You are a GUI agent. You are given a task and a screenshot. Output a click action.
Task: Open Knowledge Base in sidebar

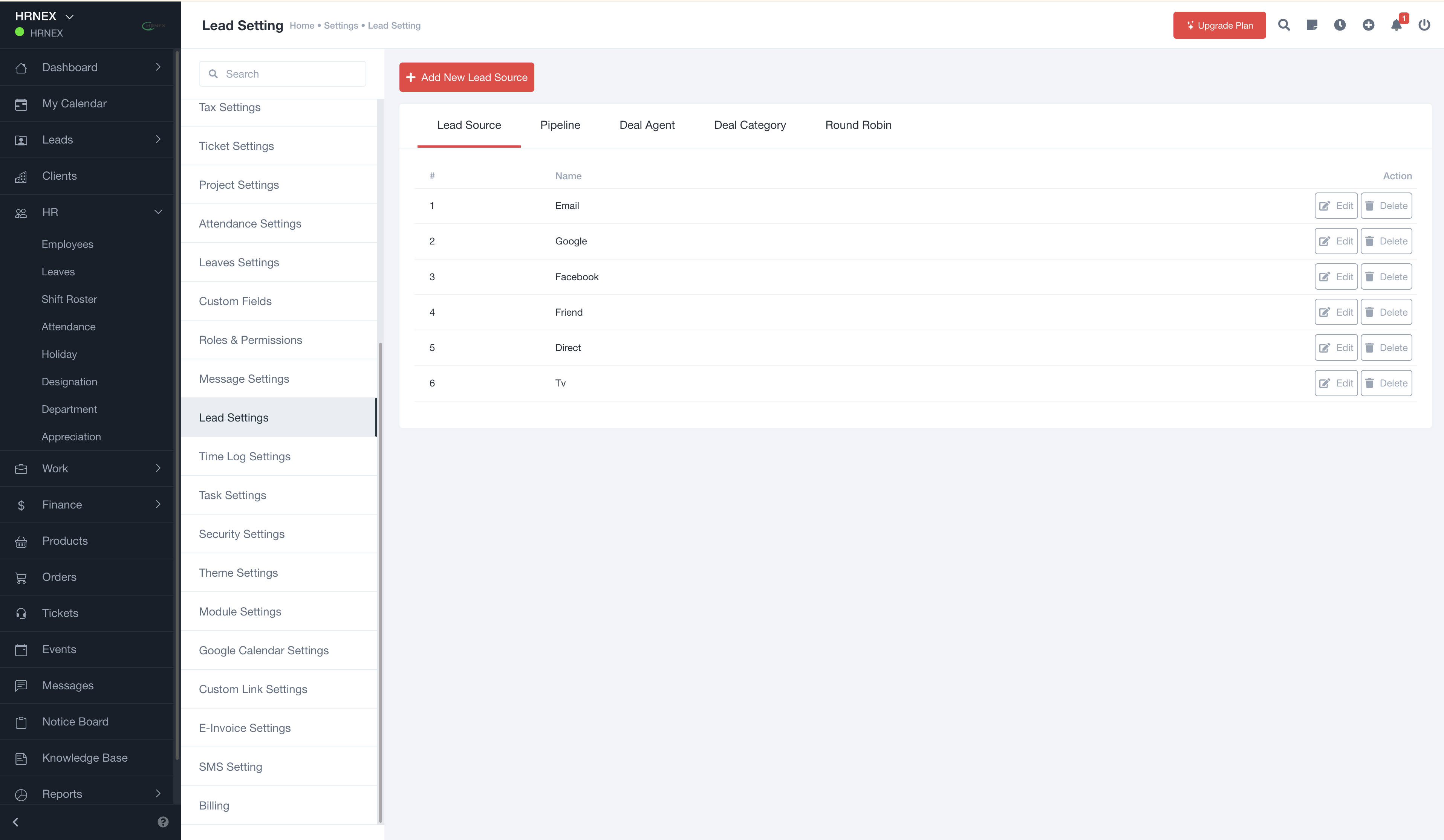tap(87, 758)
